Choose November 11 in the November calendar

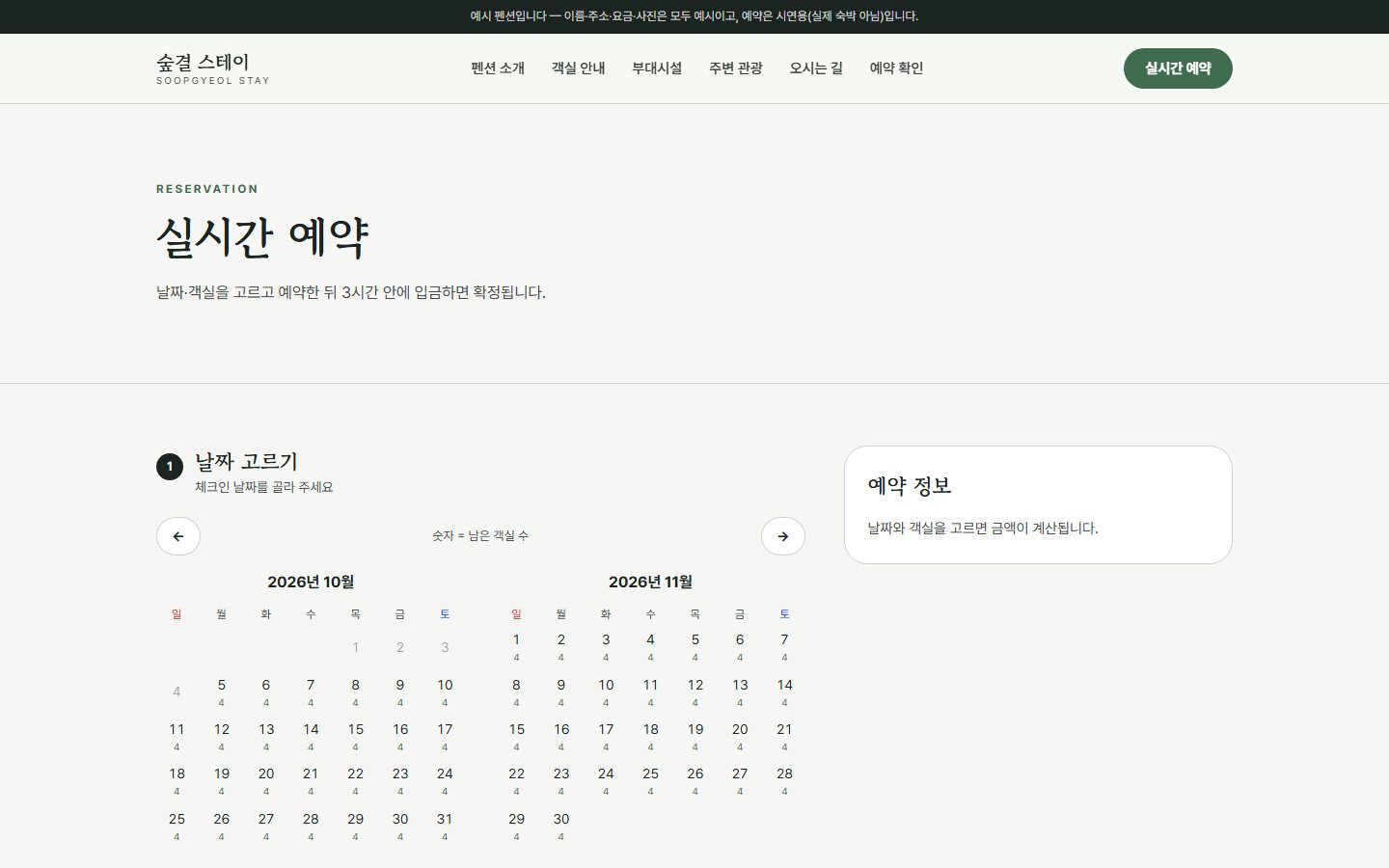[x=651, y=692]
